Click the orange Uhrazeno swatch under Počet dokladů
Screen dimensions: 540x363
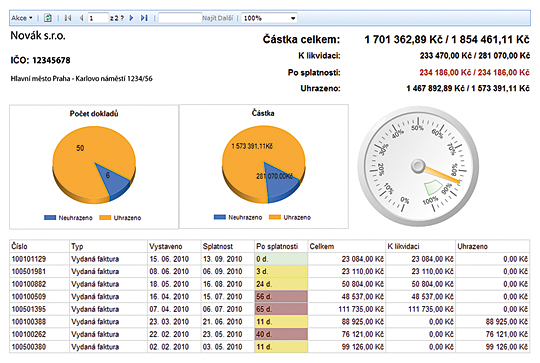105,218
